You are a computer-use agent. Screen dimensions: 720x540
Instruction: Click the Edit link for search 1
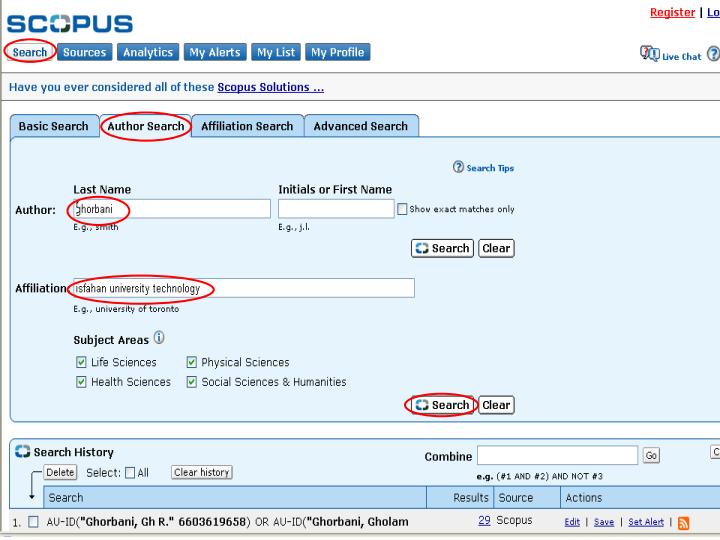(572, 522)
